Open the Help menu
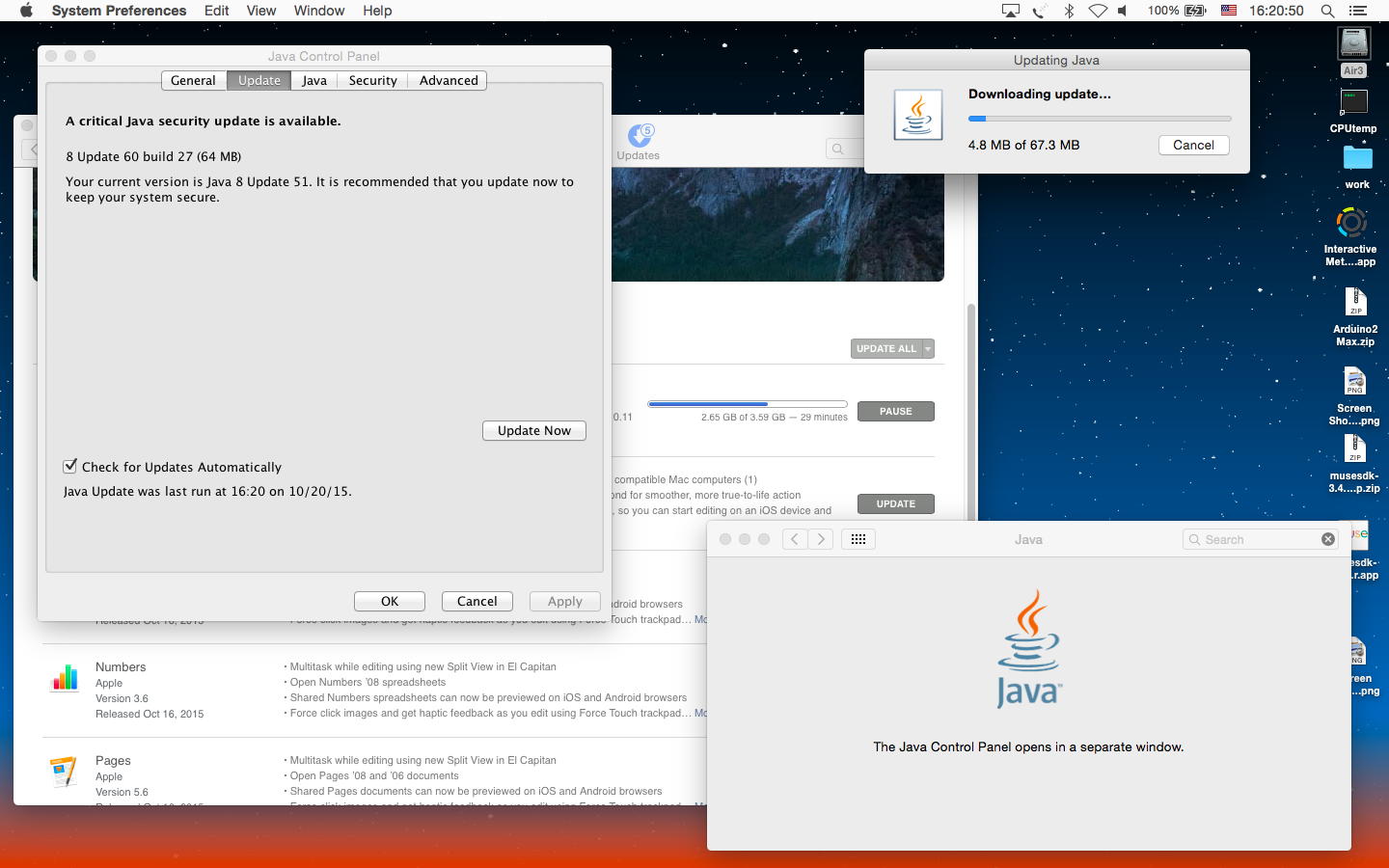1389x868 pixels. [x=377, y=11]
